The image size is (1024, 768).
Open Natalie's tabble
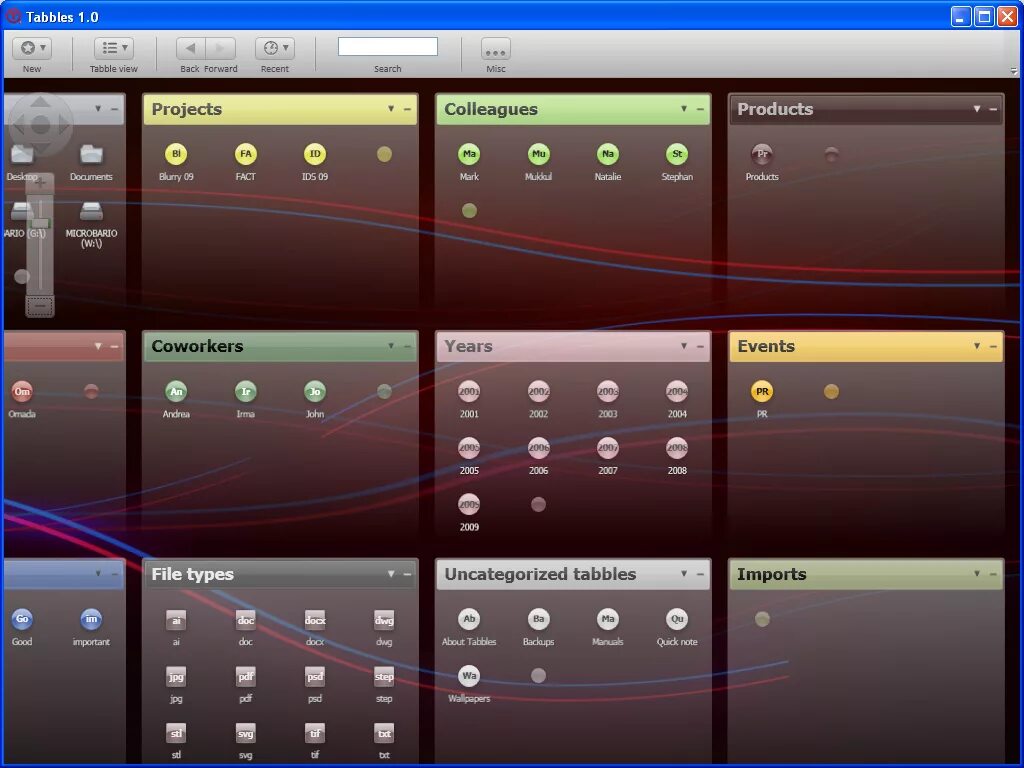[607, 155]
